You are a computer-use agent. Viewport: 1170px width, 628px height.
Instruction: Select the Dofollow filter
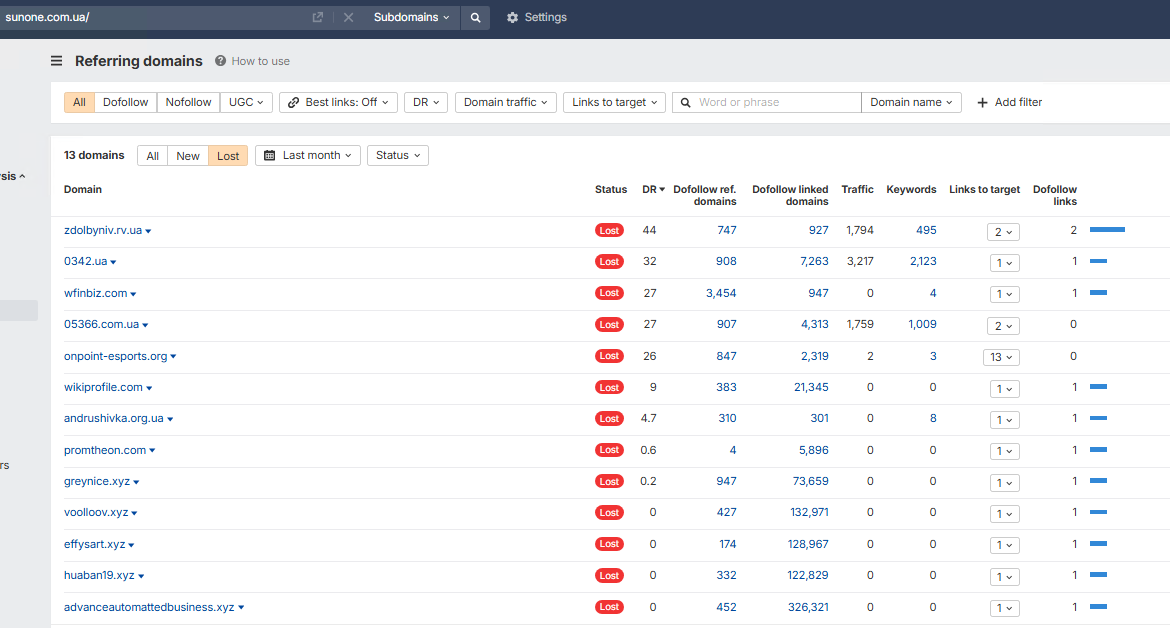[125, 102]
